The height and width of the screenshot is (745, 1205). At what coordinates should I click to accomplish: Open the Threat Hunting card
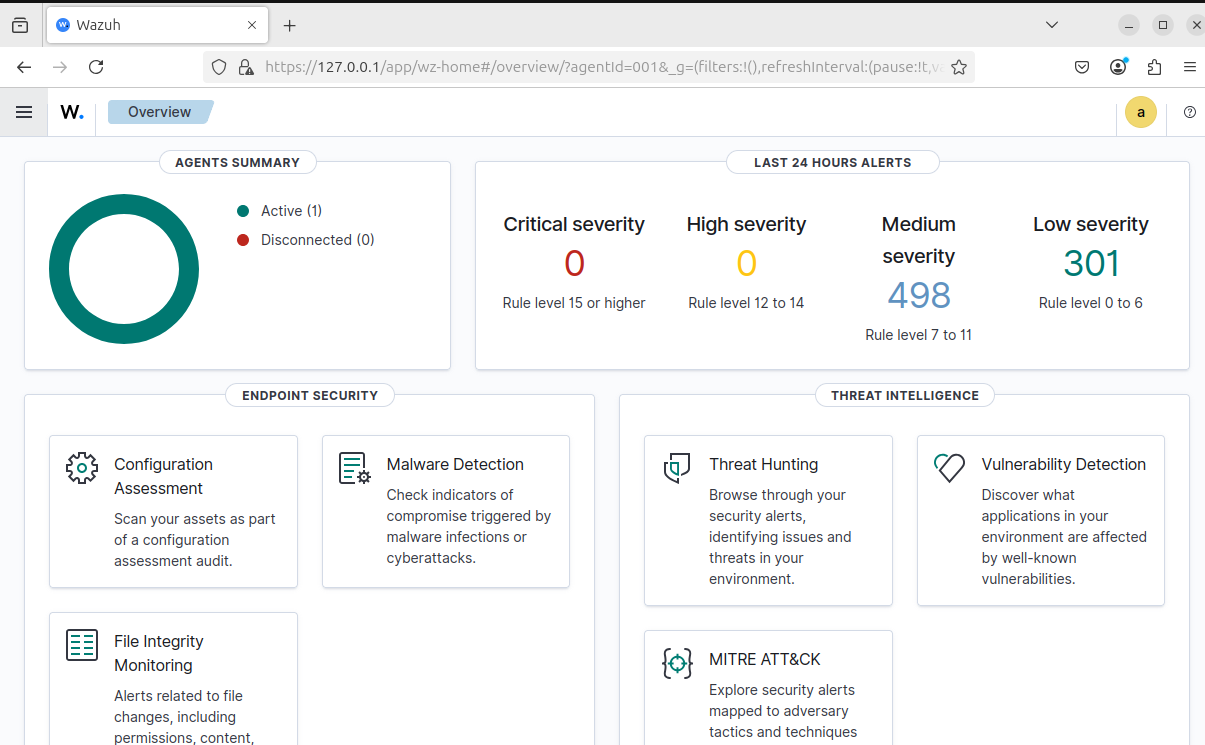click(x=768, y=520)
